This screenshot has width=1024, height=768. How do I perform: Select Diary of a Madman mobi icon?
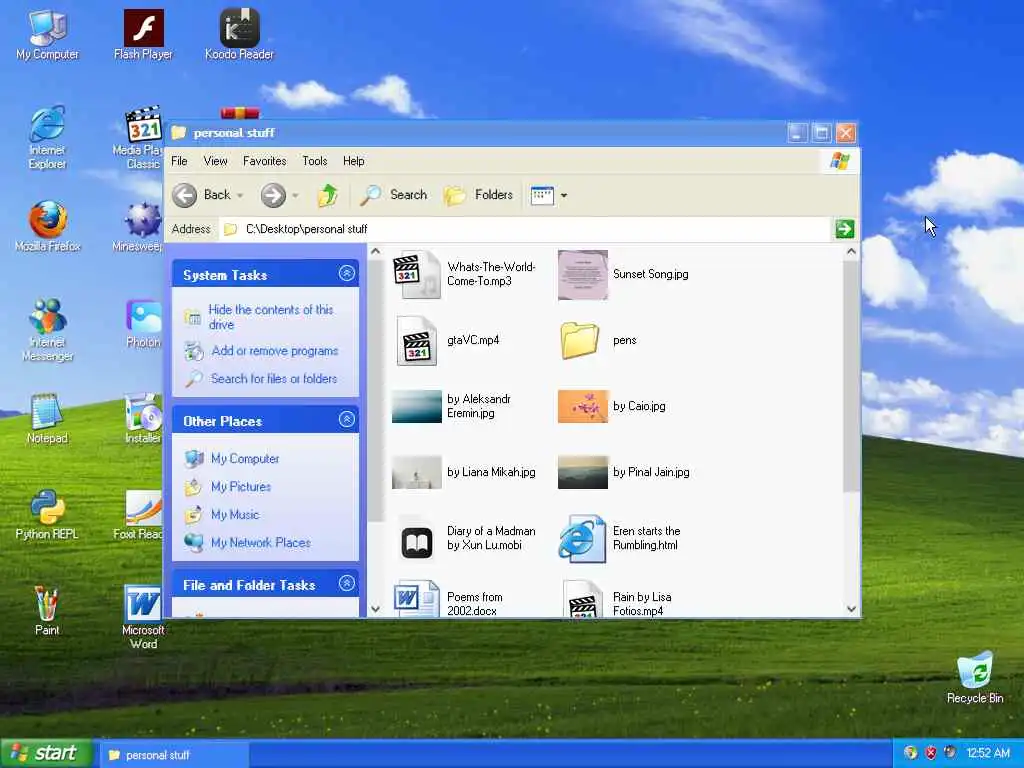[417, 543]
